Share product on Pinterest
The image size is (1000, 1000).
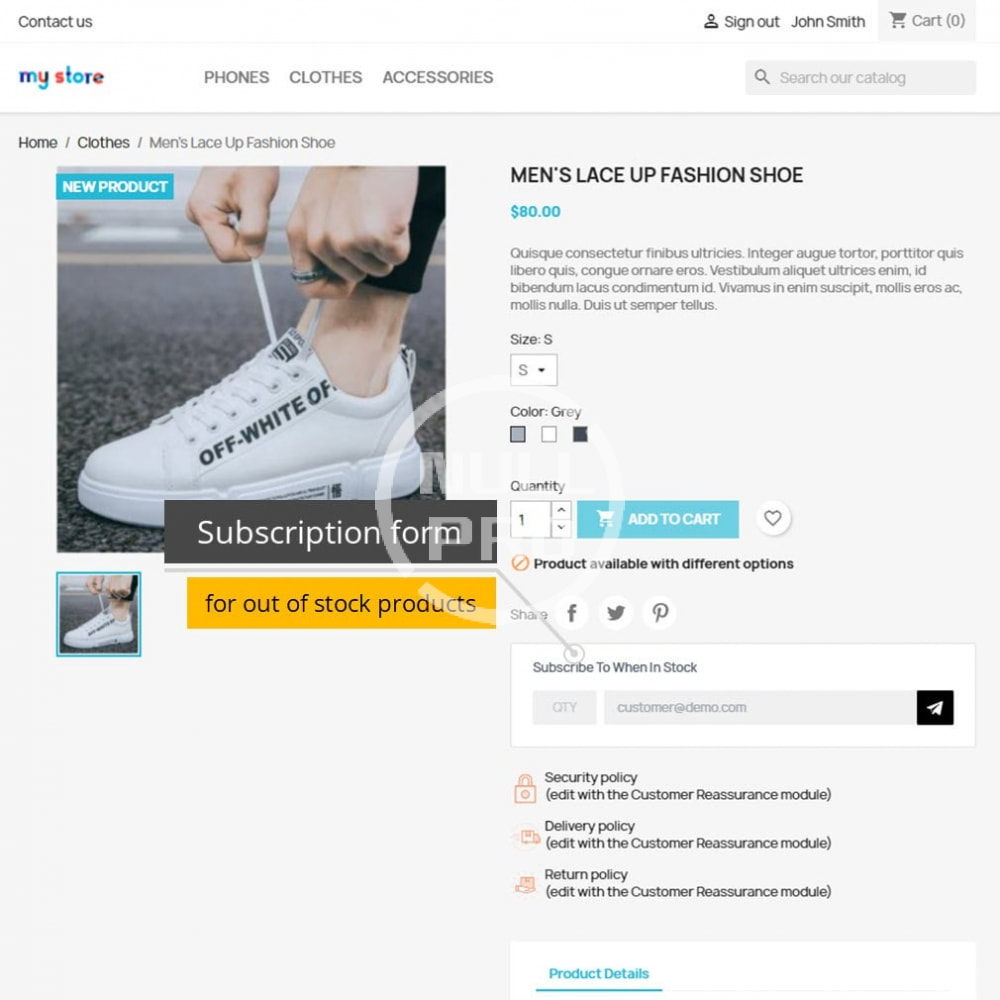[660, 613]
